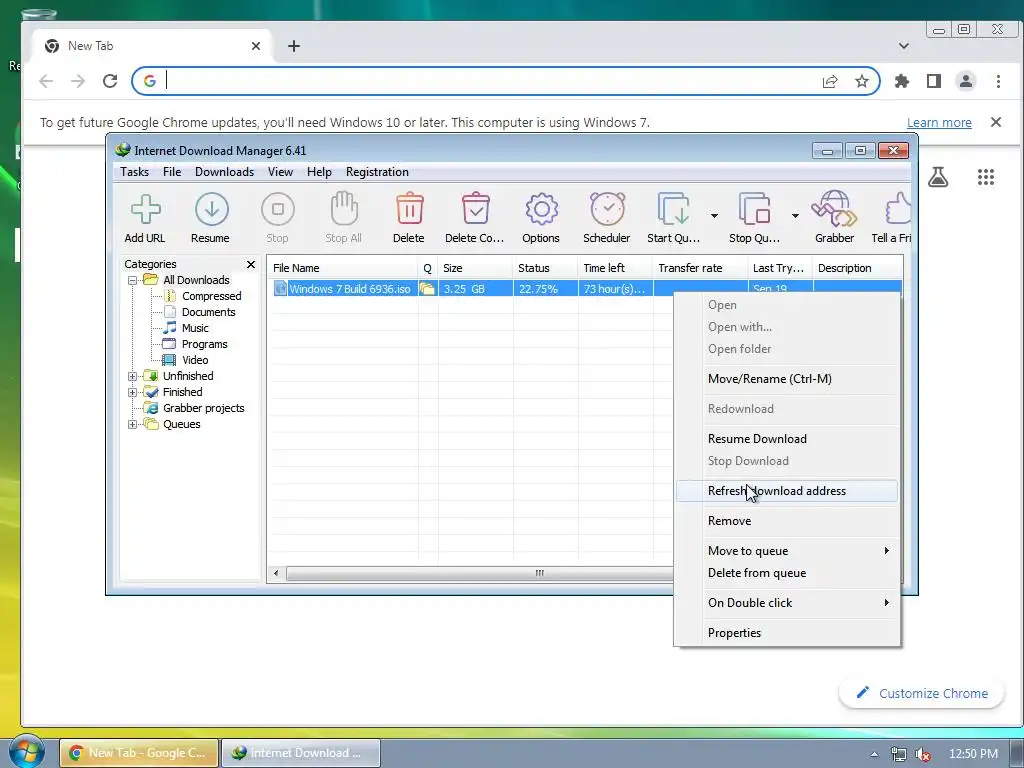Open Stop Queue dropdown arrow
The width and height of the screenshot is (1024, 768).
coord(795,216)
